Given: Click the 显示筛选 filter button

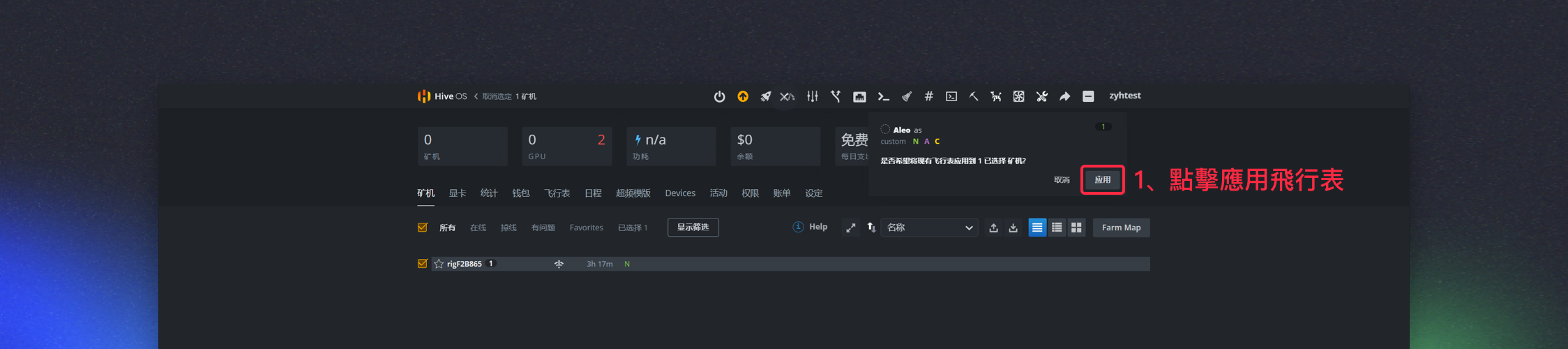Looking at the screenshot, I should click(x=693, y=228).
